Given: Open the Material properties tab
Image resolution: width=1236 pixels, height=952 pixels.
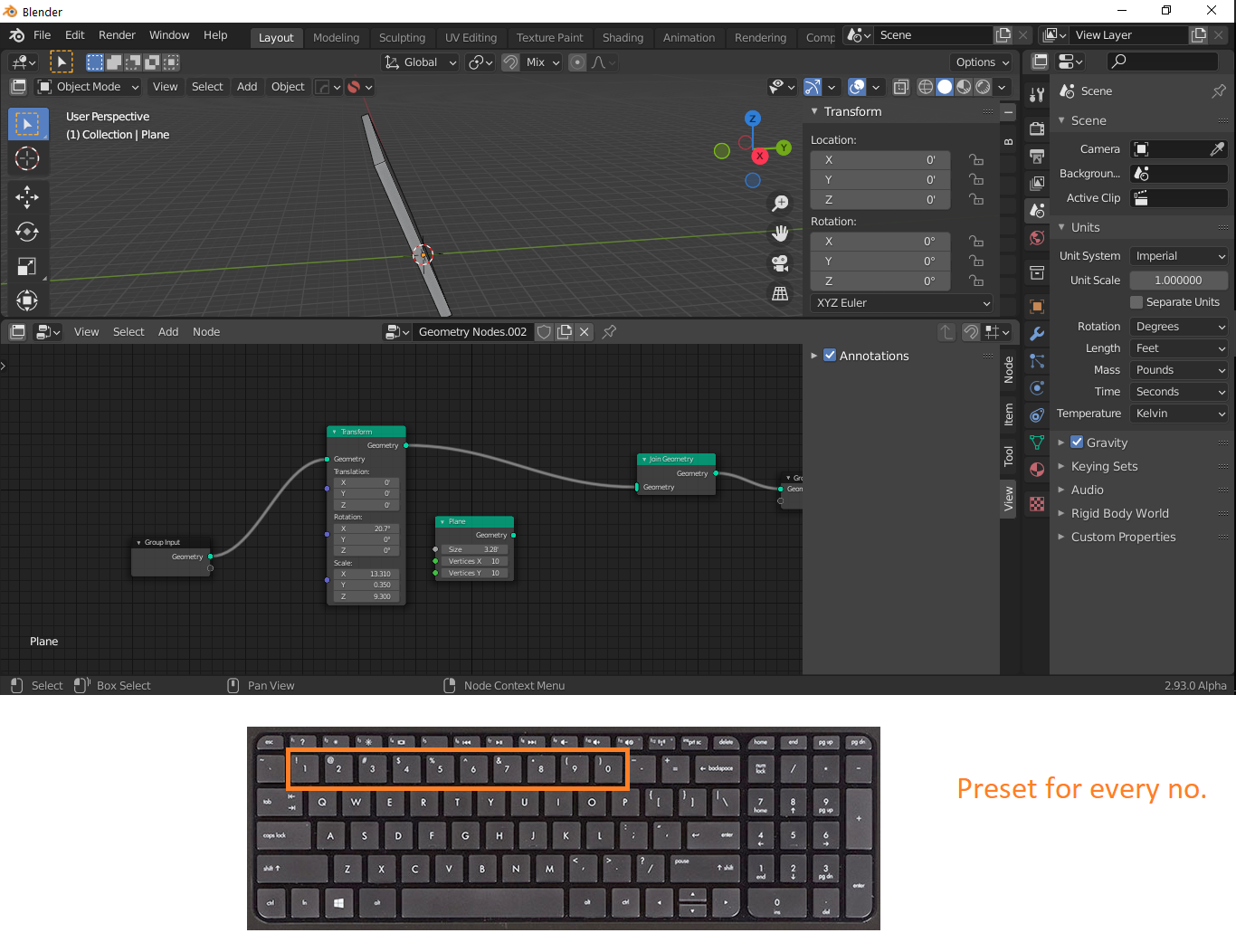Looking at the screenshot, I should point(1037,470).
